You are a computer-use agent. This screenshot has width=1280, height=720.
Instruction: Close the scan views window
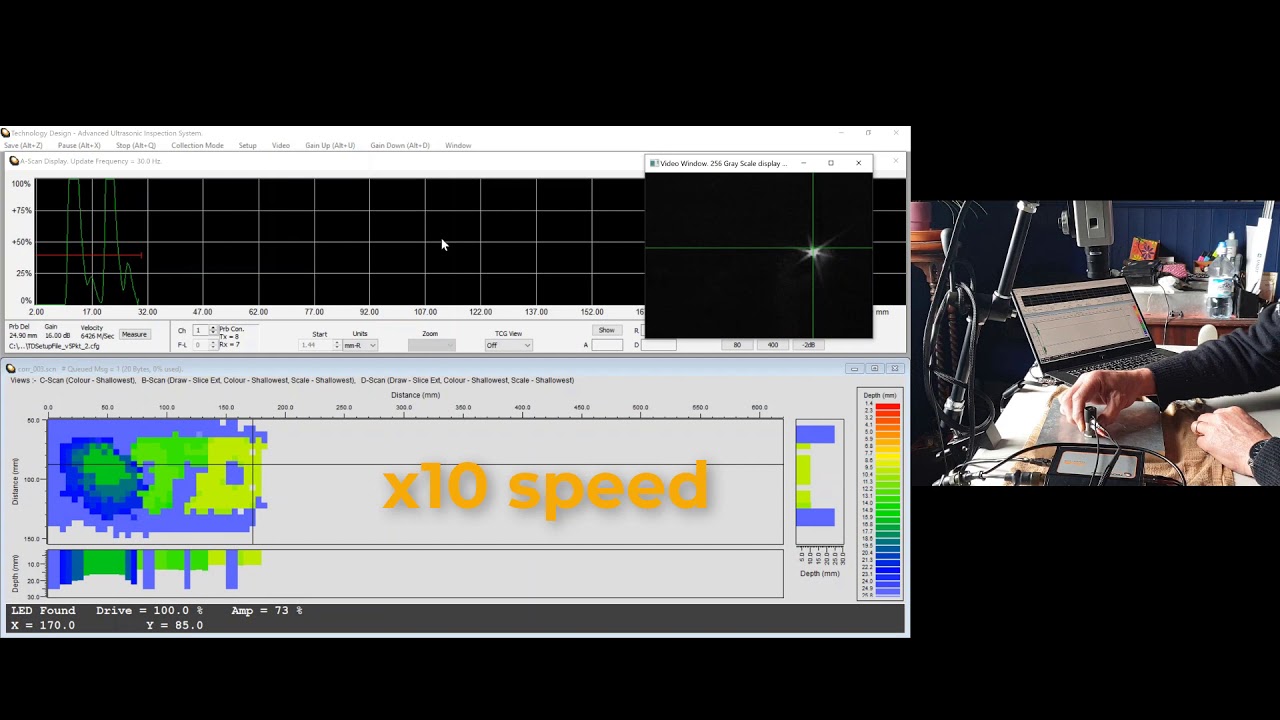tap(895, 369)
